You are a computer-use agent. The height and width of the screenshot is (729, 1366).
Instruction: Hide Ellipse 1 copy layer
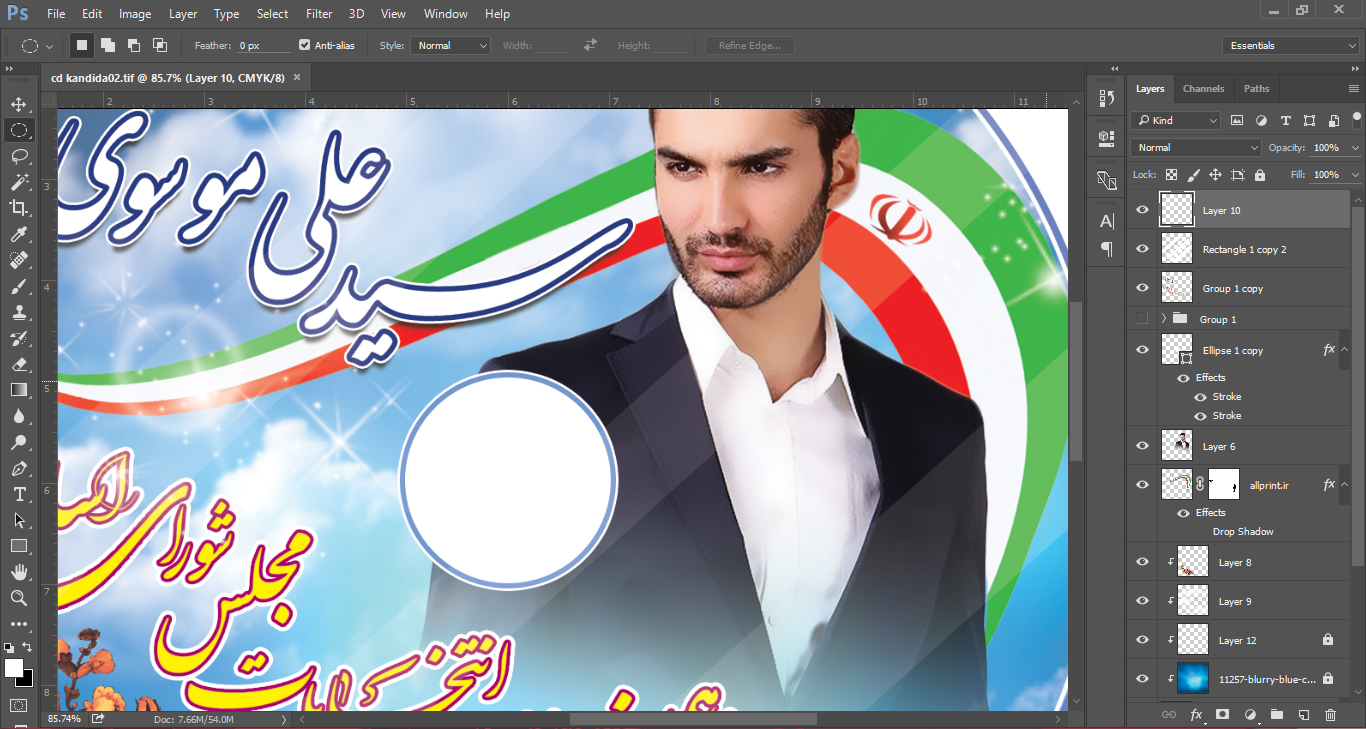pos(1142,350)
